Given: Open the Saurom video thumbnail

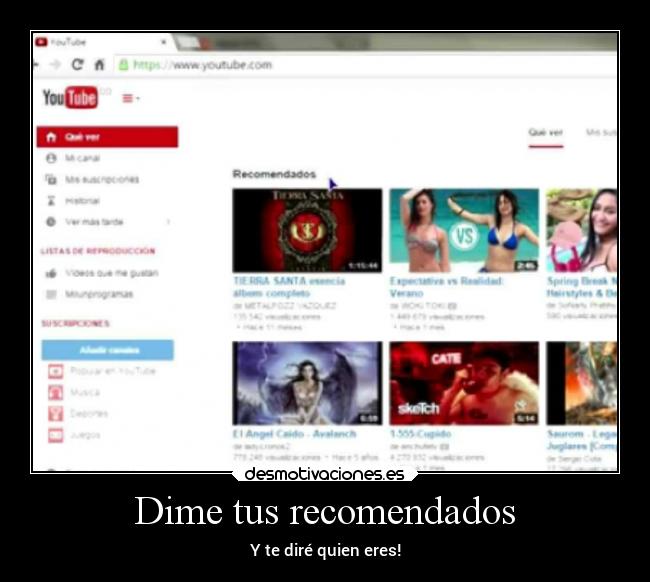Looking at the screenshot, I should 582,383.
